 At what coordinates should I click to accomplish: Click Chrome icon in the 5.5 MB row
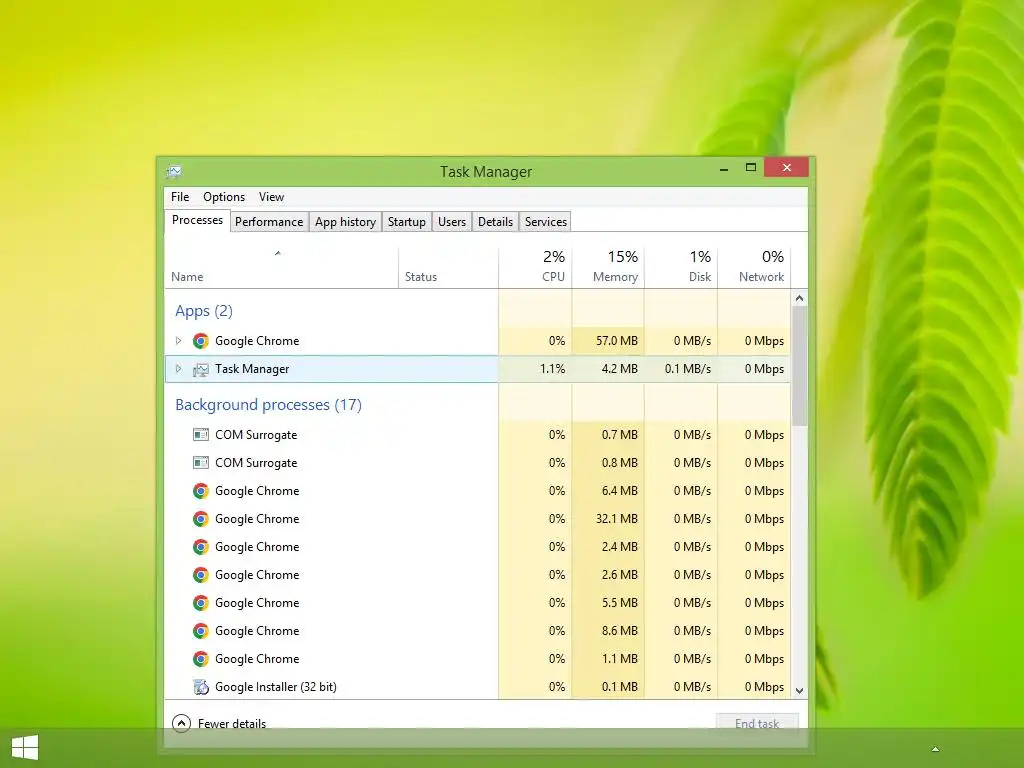point(200,603)
